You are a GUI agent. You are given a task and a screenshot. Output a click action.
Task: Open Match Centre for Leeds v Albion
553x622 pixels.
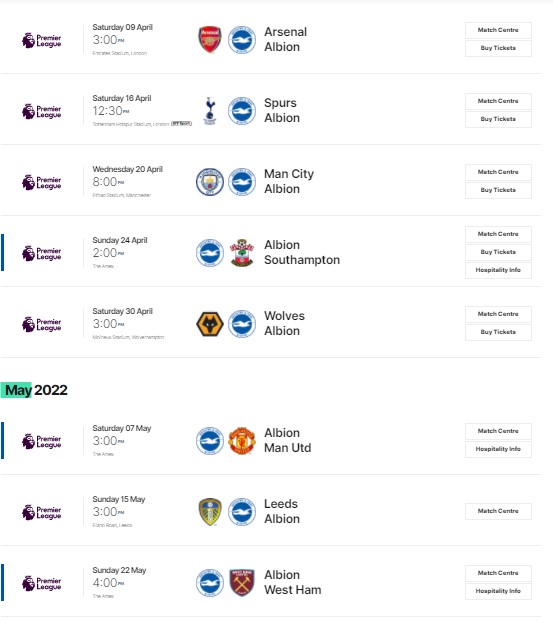coord(498,511)
